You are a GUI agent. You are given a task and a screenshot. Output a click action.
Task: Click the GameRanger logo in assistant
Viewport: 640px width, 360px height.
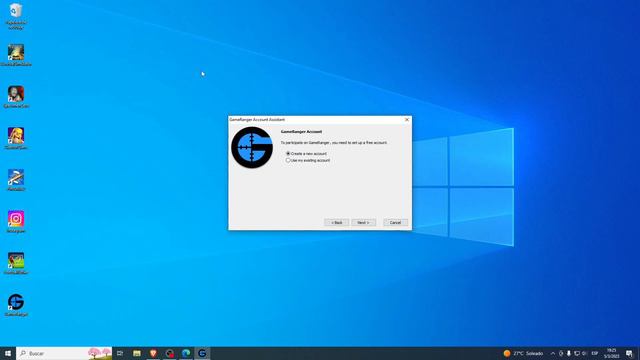pos(252,147)
